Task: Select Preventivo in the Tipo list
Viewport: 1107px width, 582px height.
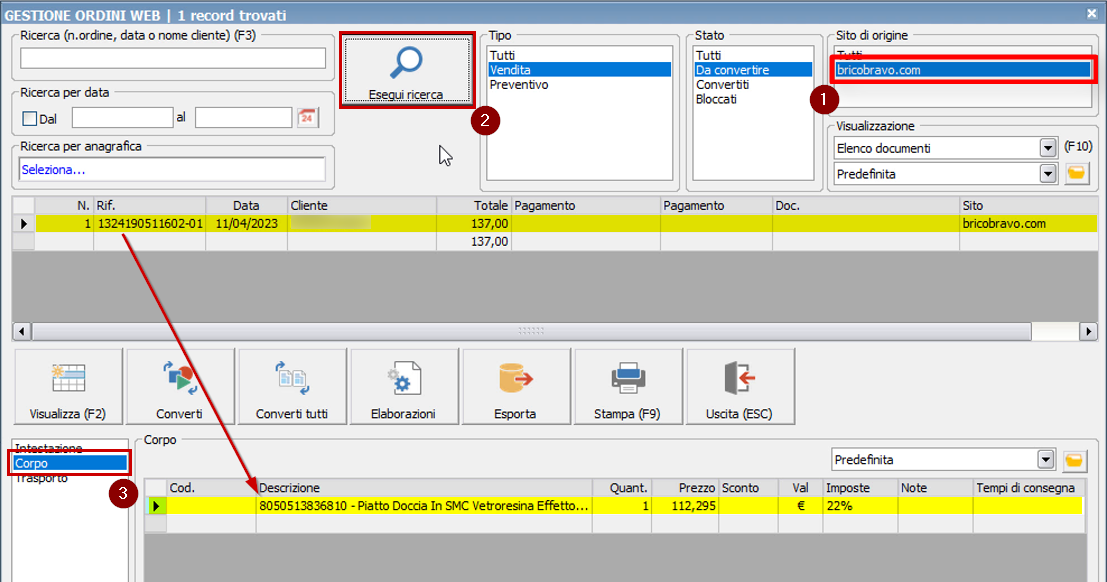Action: click(x=519, y=85)
